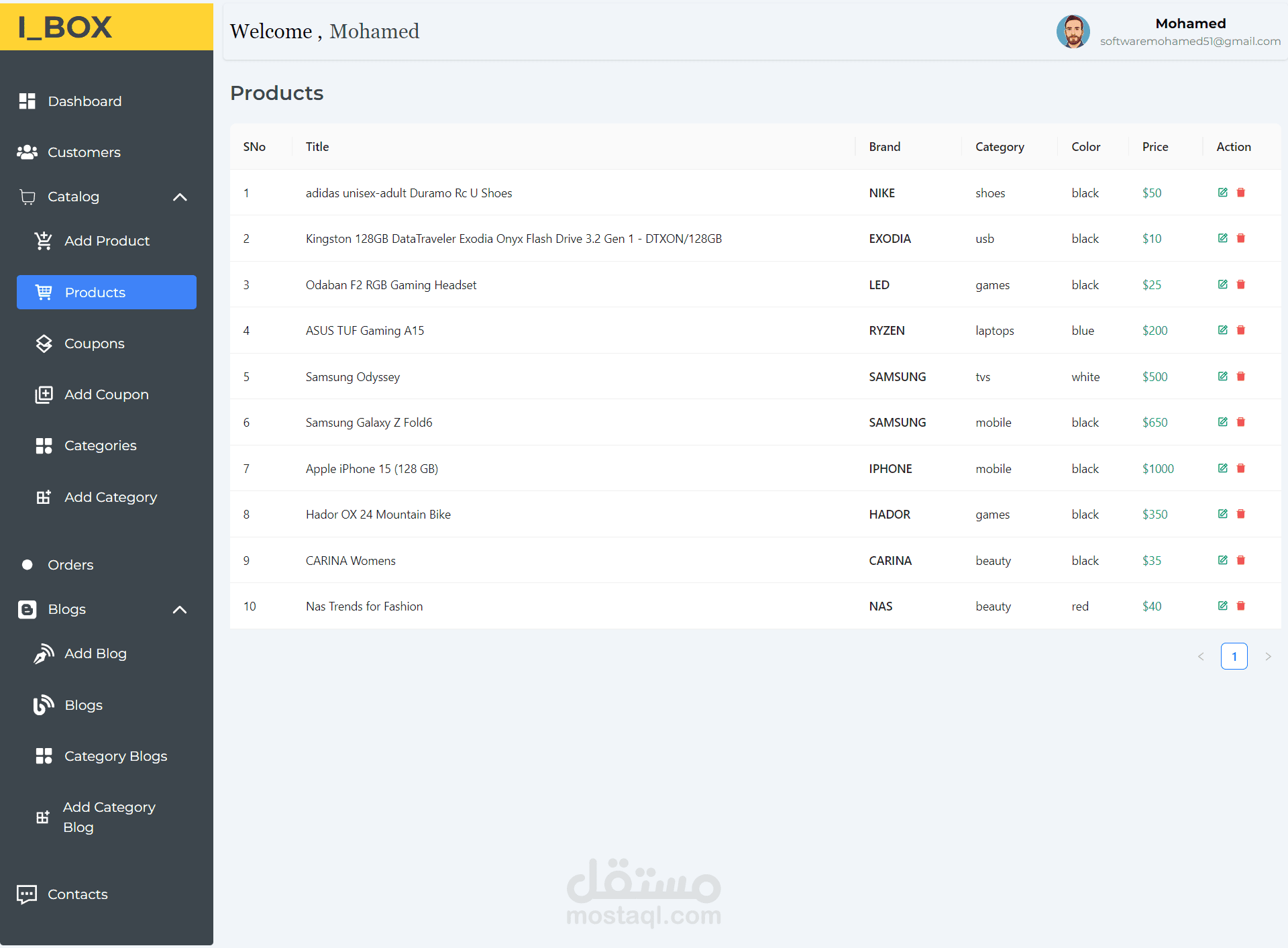Click Mohamed's profile avatar
This screenshot has height=948, width=1288.
1073,32
